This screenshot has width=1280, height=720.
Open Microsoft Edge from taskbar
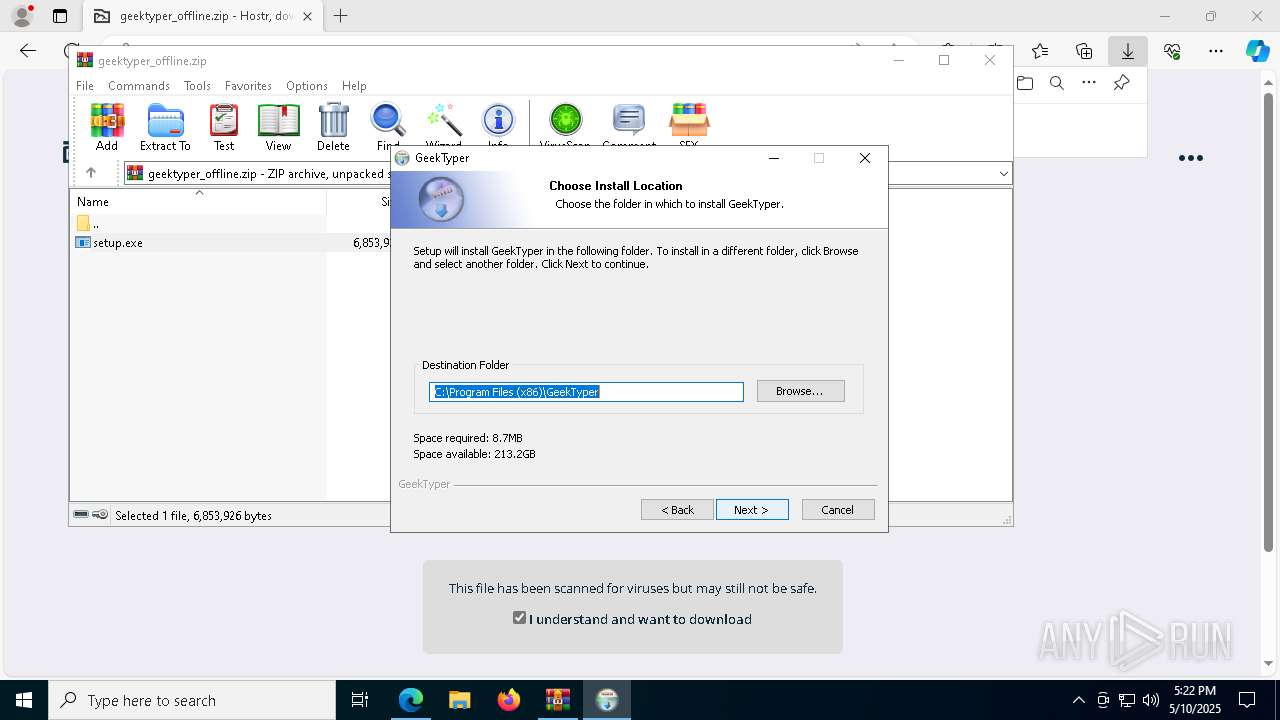(411, 700)
